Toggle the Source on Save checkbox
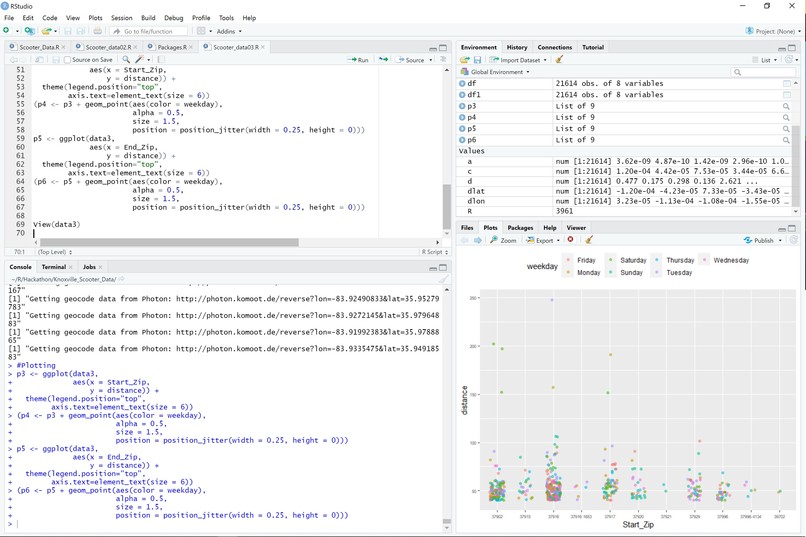Viewport: 806px width, 537px height. 67,60
